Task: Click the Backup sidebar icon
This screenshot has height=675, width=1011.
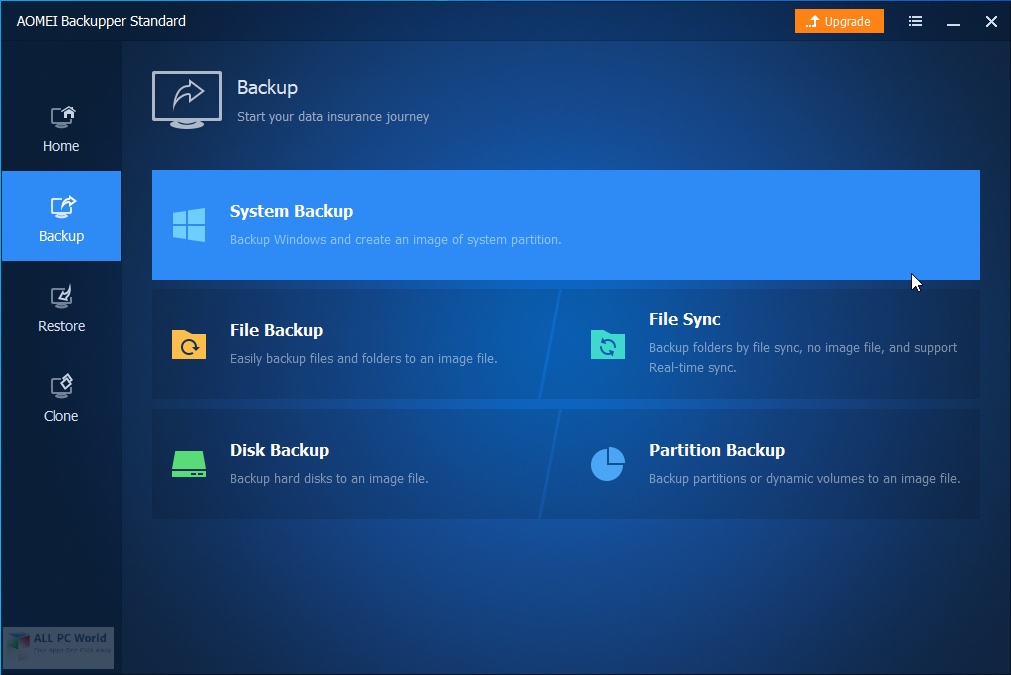Action: [x=63, y=206]
